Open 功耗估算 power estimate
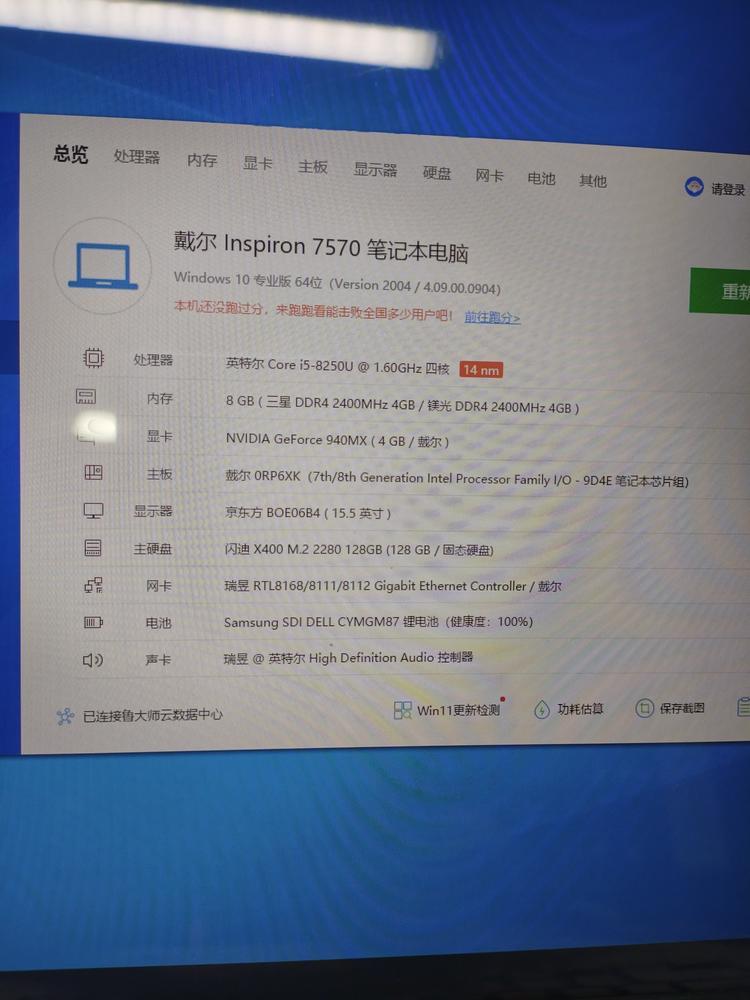This screenshot has height=1000, width=750. [569, 709]
